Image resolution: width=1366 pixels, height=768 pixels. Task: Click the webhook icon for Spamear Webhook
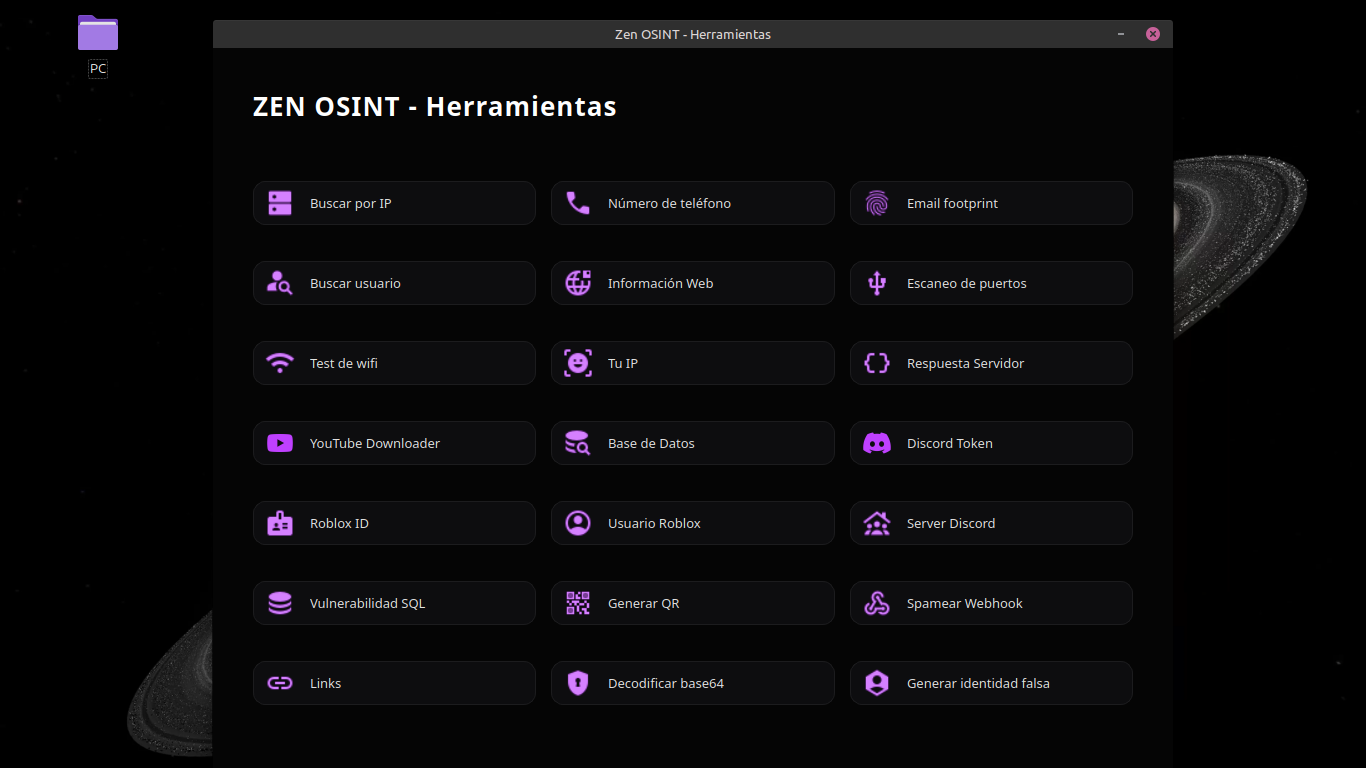pyautogui.click(x=877, y=603)
